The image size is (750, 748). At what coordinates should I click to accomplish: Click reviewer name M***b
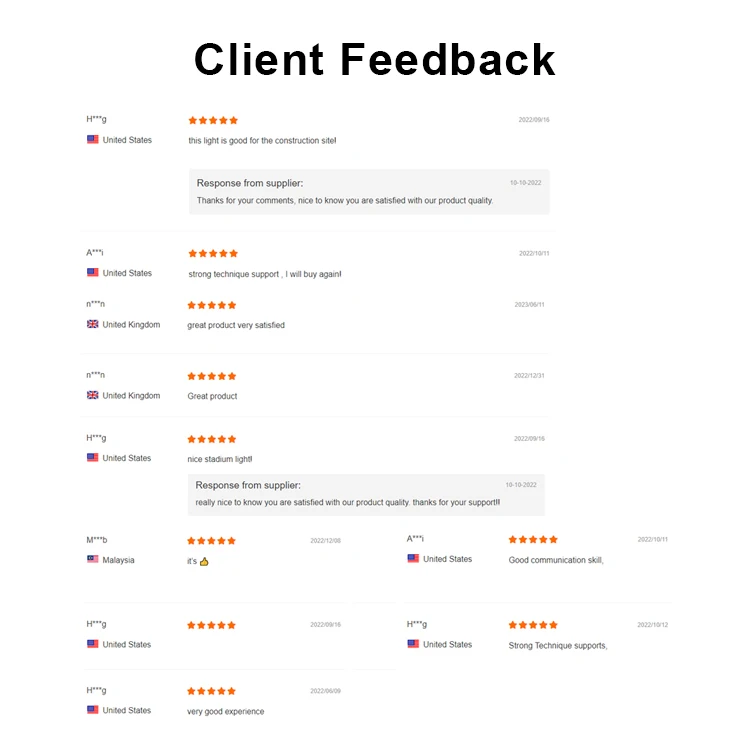click(97, 540)
